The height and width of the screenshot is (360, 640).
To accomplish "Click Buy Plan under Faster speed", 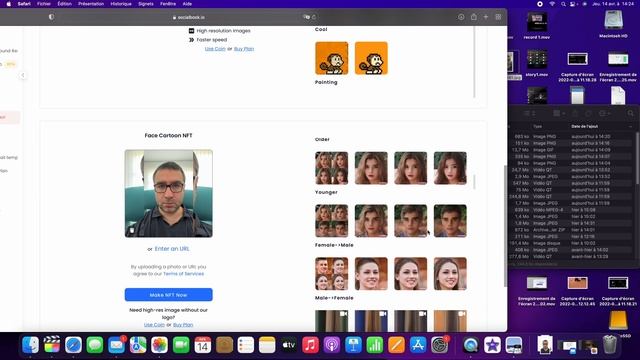I will [244, 49].
